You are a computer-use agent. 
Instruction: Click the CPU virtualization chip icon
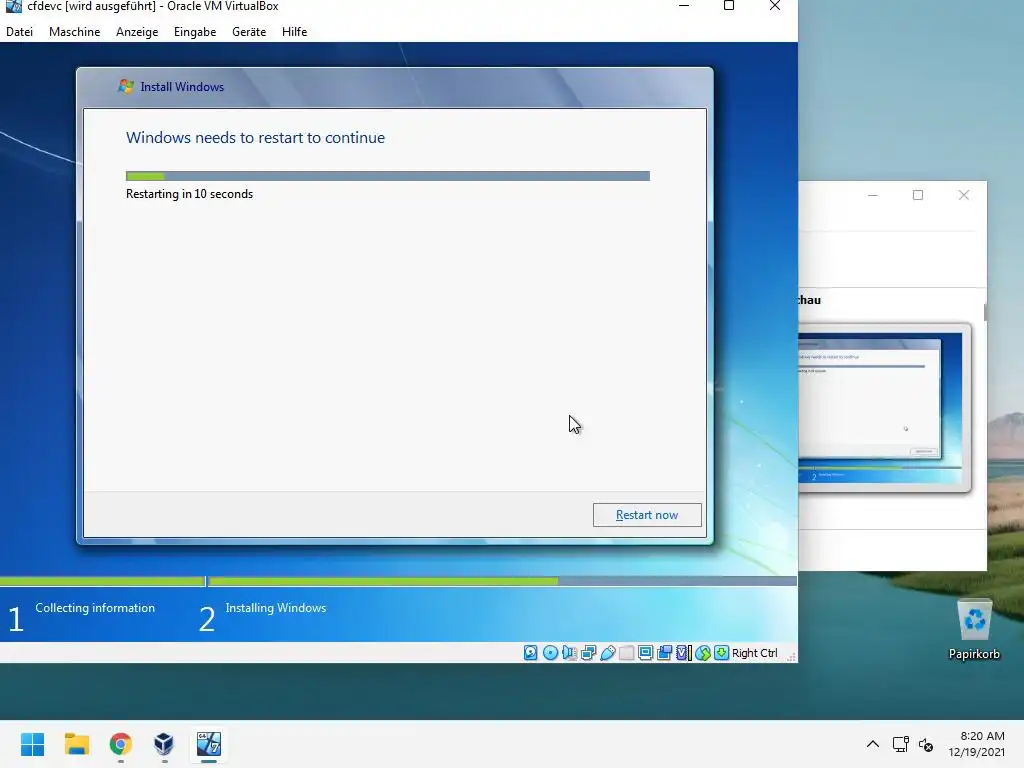click(x=683, y=652)
